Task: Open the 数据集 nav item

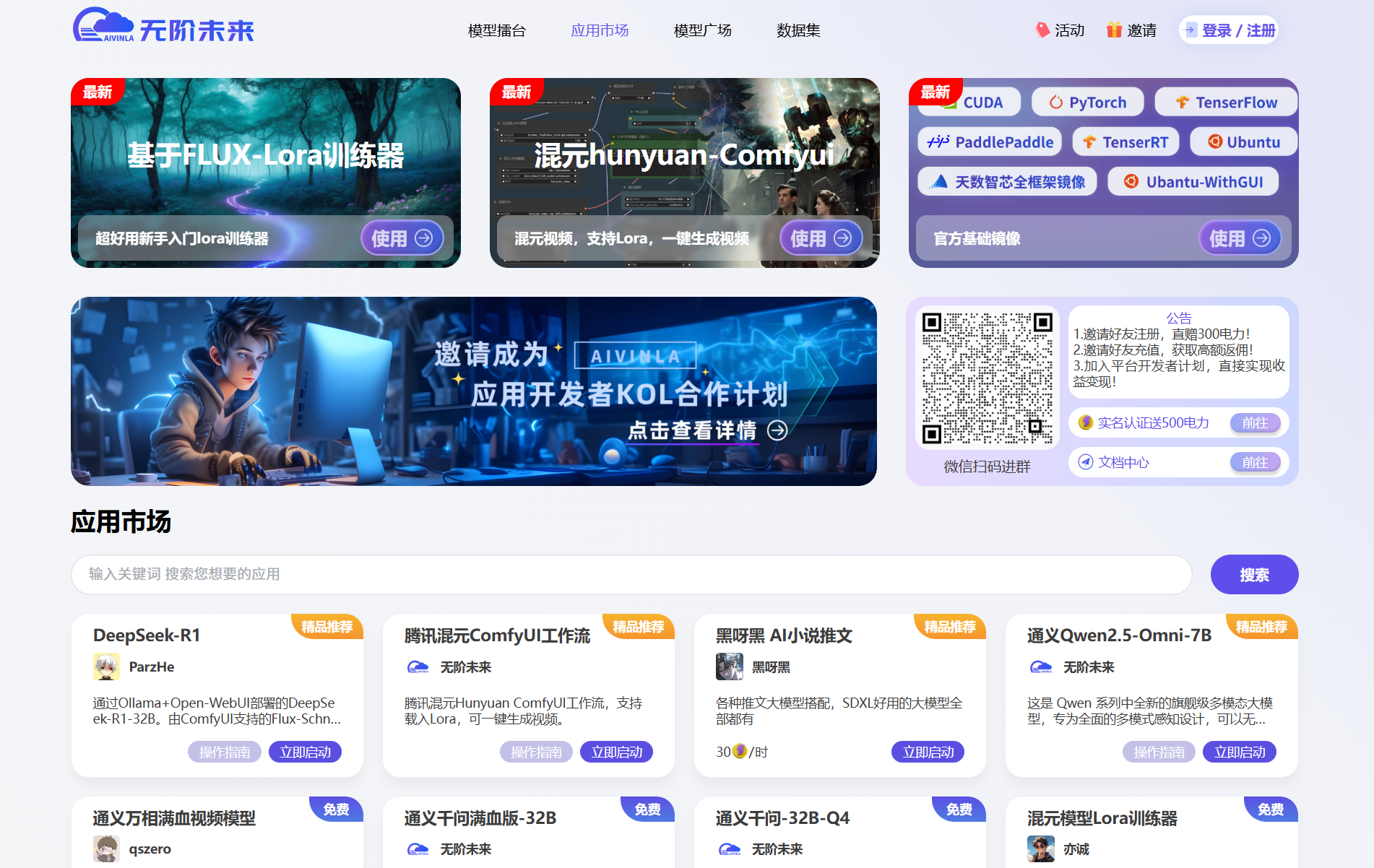Action: (798, 30)
